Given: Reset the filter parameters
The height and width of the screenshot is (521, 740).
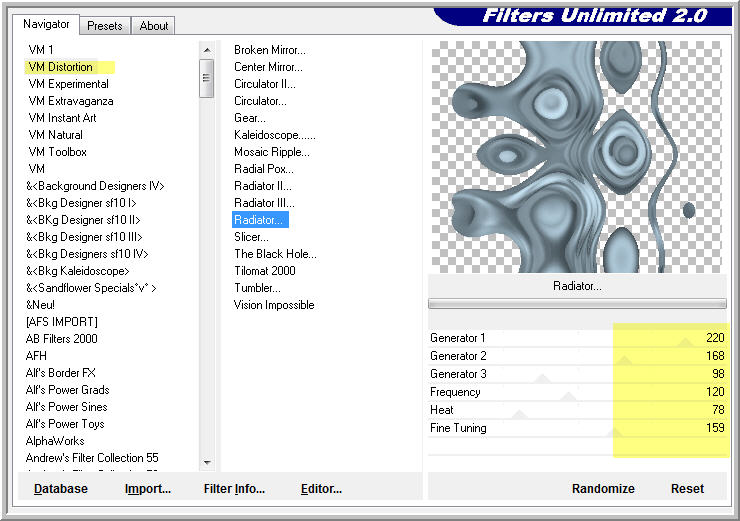Looking at the screenshot, I should (687, 488).
